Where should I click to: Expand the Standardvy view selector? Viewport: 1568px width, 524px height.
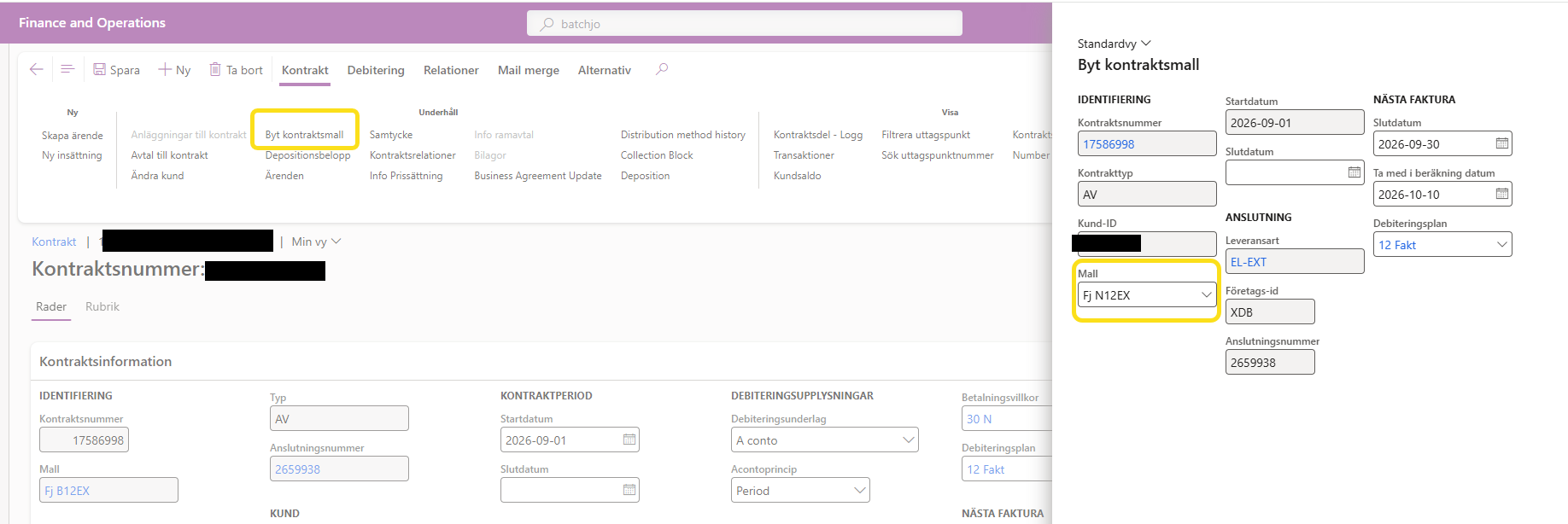(1115, 44)
